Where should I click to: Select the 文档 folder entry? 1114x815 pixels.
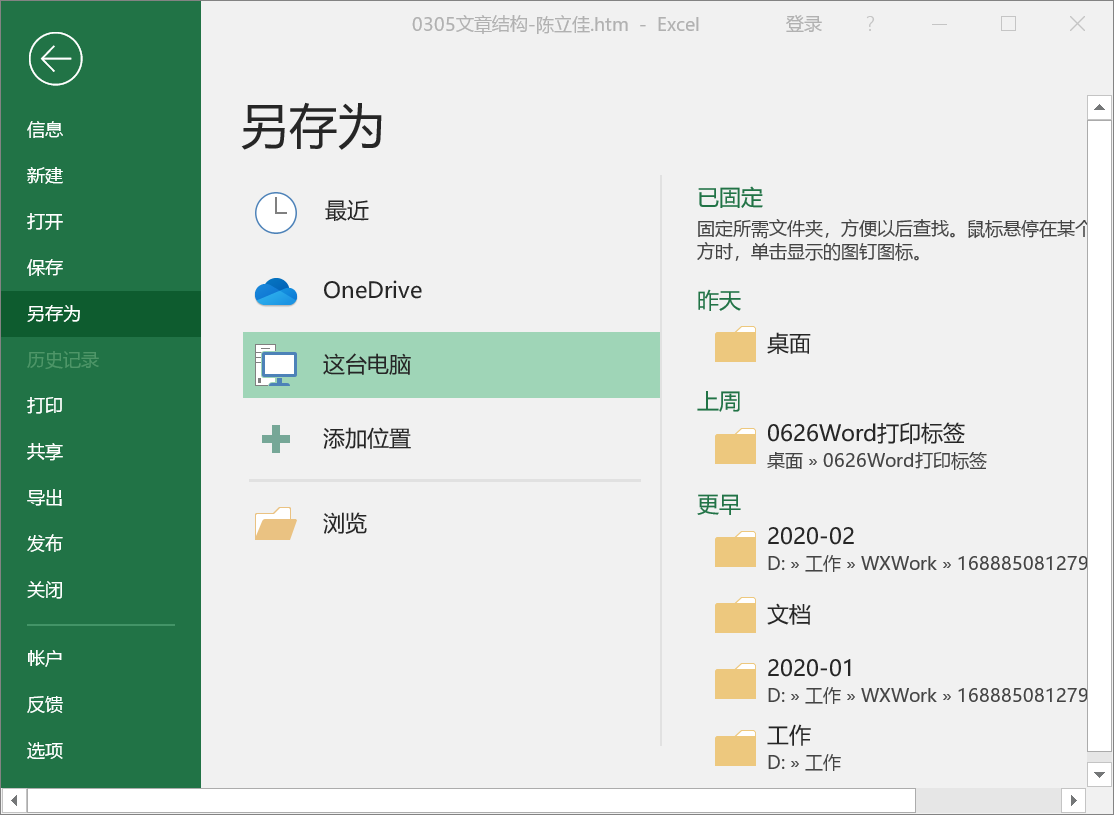pos(788,615)
